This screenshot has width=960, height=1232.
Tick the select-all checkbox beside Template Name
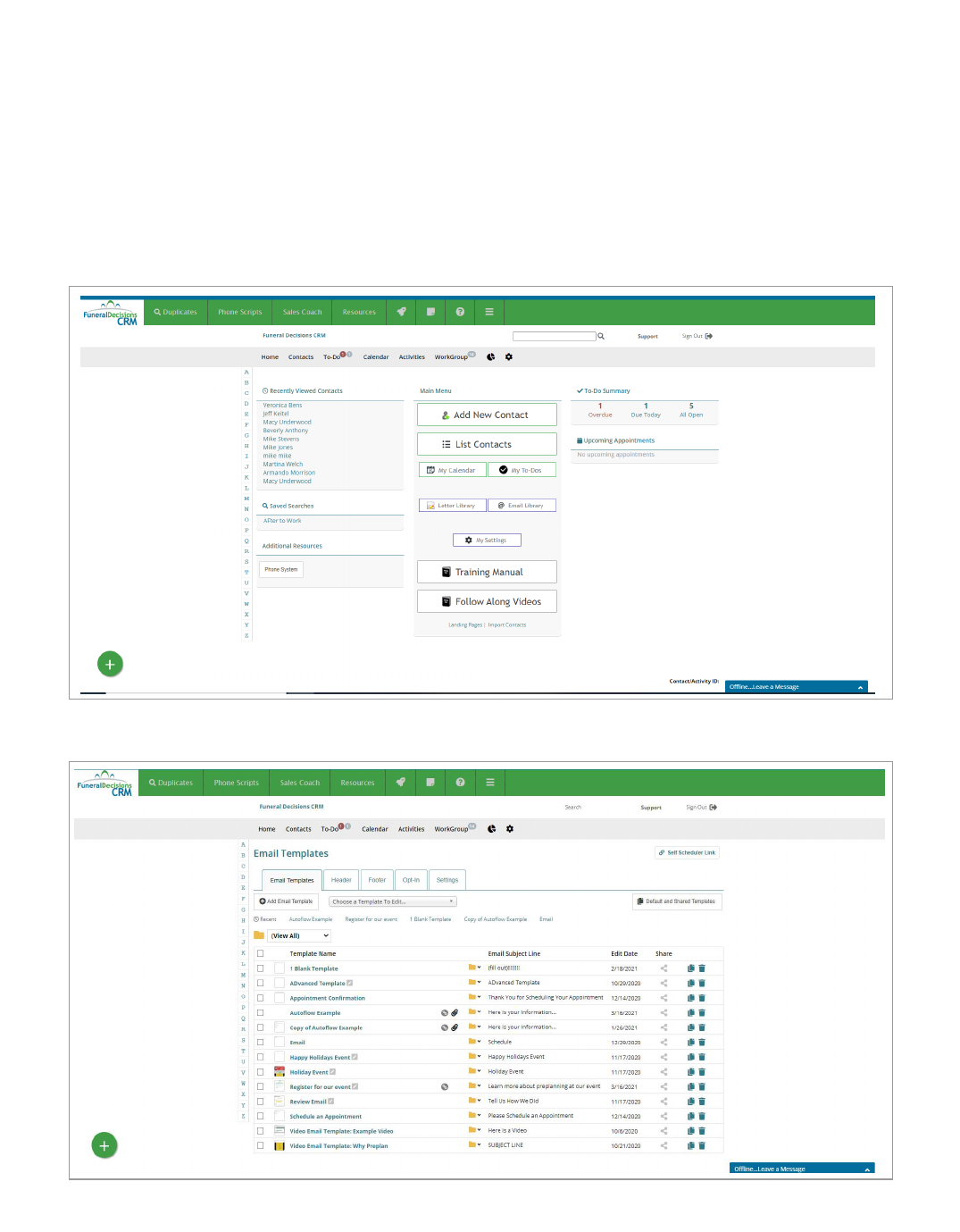click(x=261, y=953)
